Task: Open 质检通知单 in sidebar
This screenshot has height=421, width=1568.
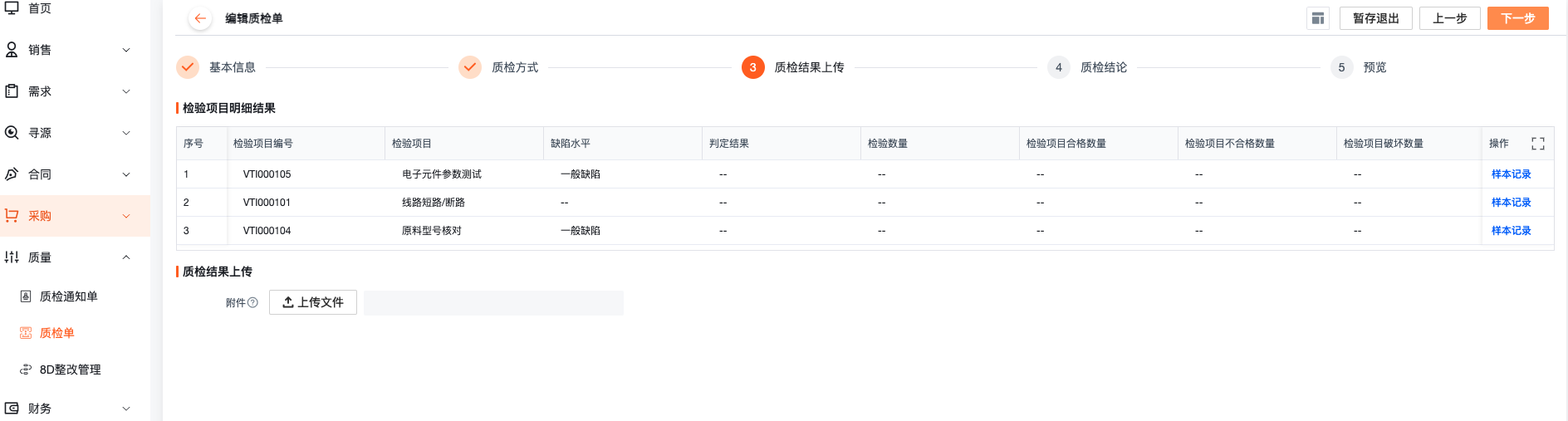Action: pos(69,296)
